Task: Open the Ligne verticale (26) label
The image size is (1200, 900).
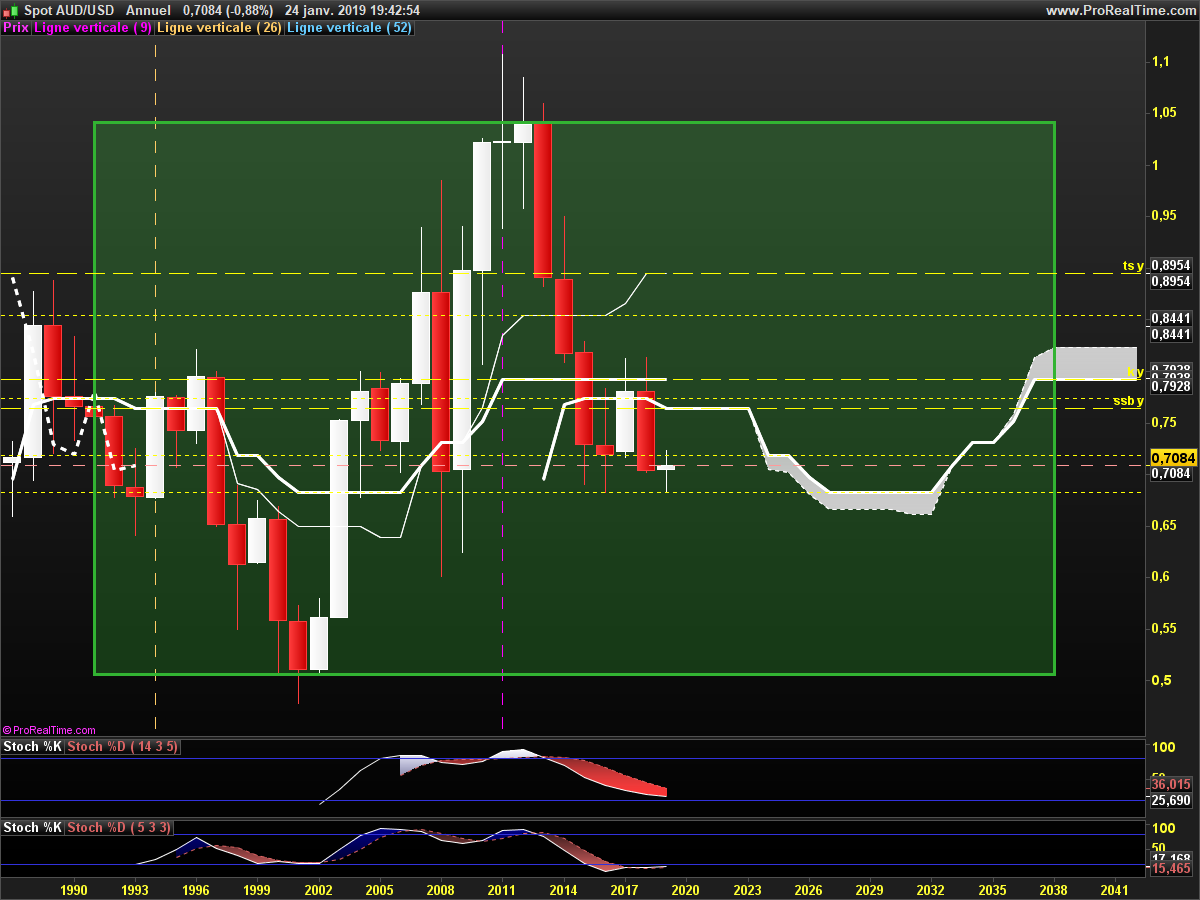Action: 219,28
